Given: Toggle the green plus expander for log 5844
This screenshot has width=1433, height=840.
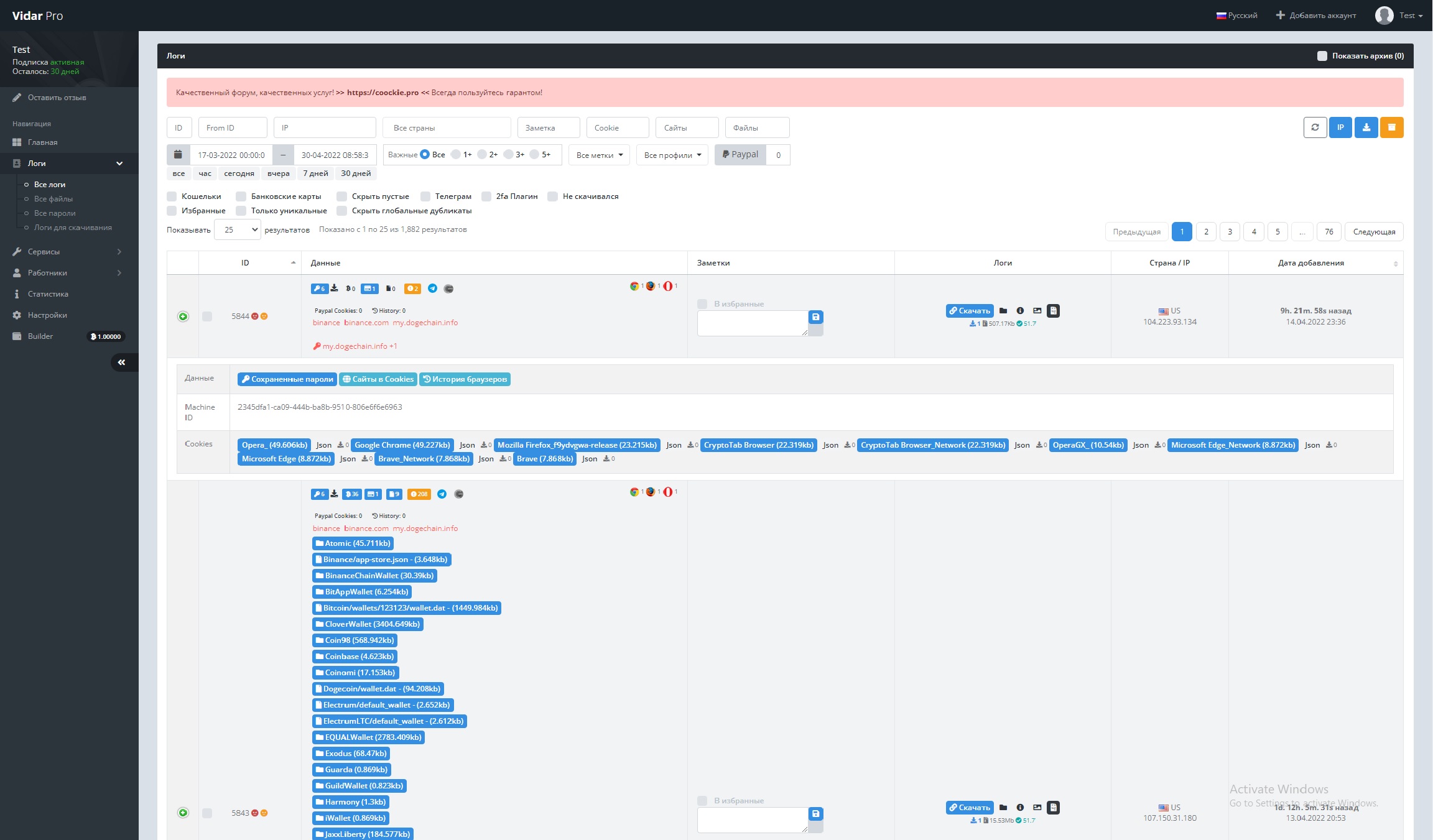Looking at the screenshot, I should [183, 316].
